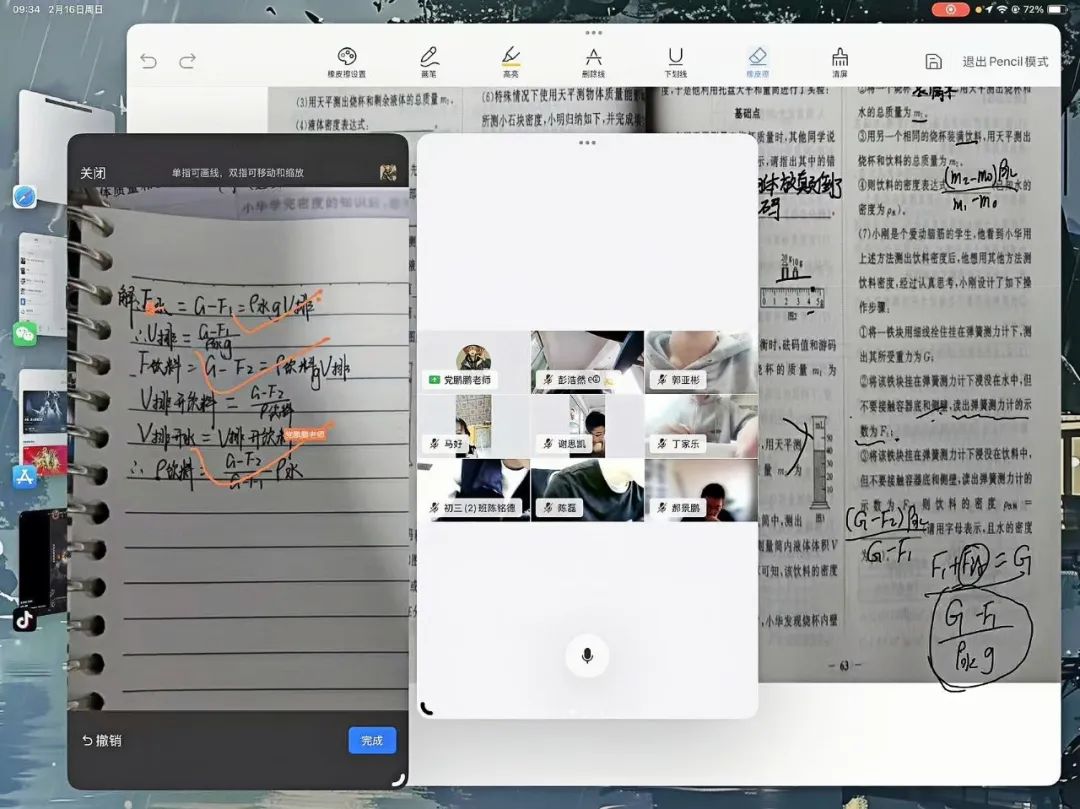
Task: Select the 谢思凯 video tile
Action: [588, 426]
